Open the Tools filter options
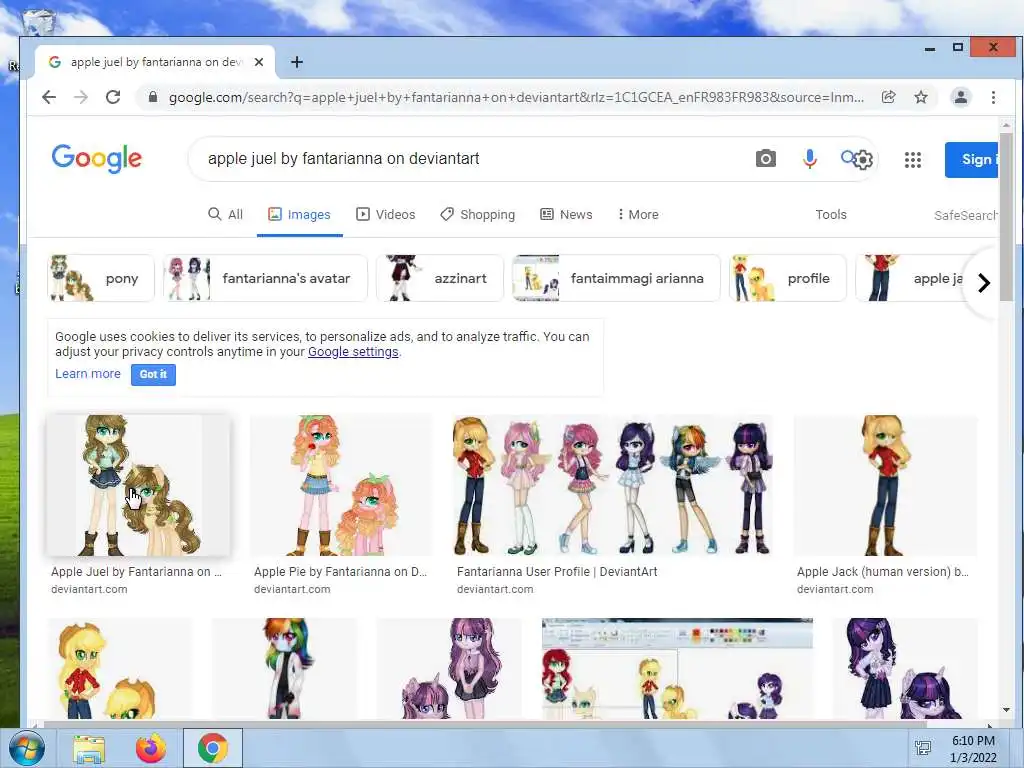Image resolution: width=1024 pixels, height=768 pixels. 831,214
